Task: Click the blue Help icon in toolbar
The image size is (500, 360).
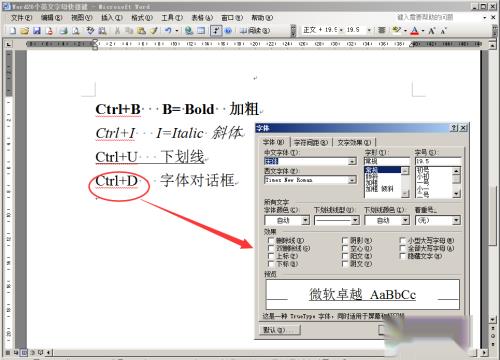Action: tap(228, 31)
